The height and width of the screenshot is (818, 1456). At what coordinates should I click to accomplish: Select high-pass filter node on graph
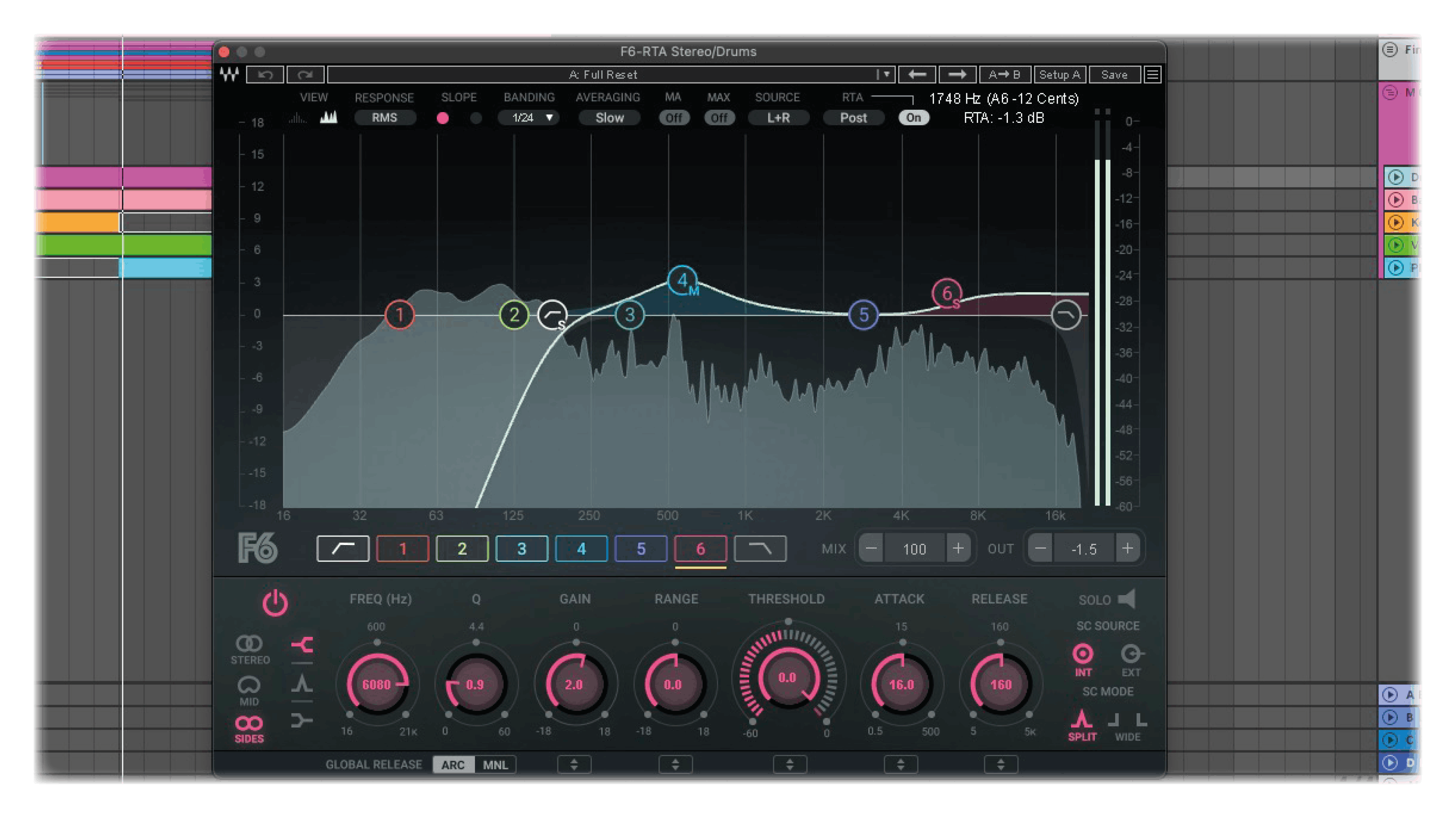(x=552, y=315)
